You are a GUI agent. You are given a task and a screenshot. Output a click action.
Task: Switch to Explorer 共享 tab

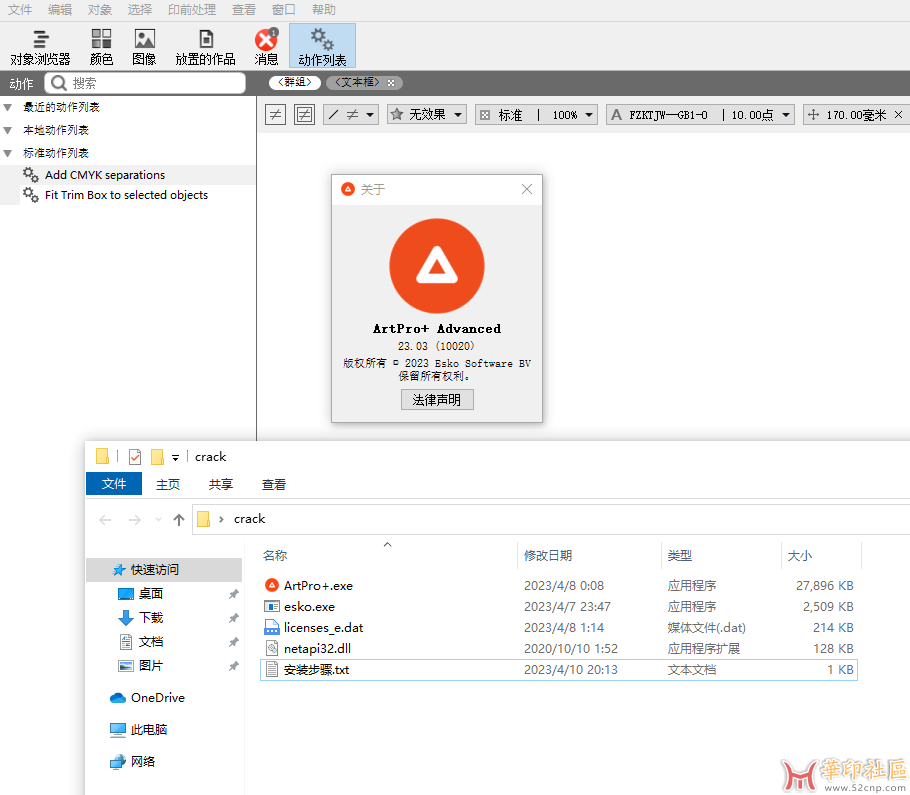[x=221, y=485]
